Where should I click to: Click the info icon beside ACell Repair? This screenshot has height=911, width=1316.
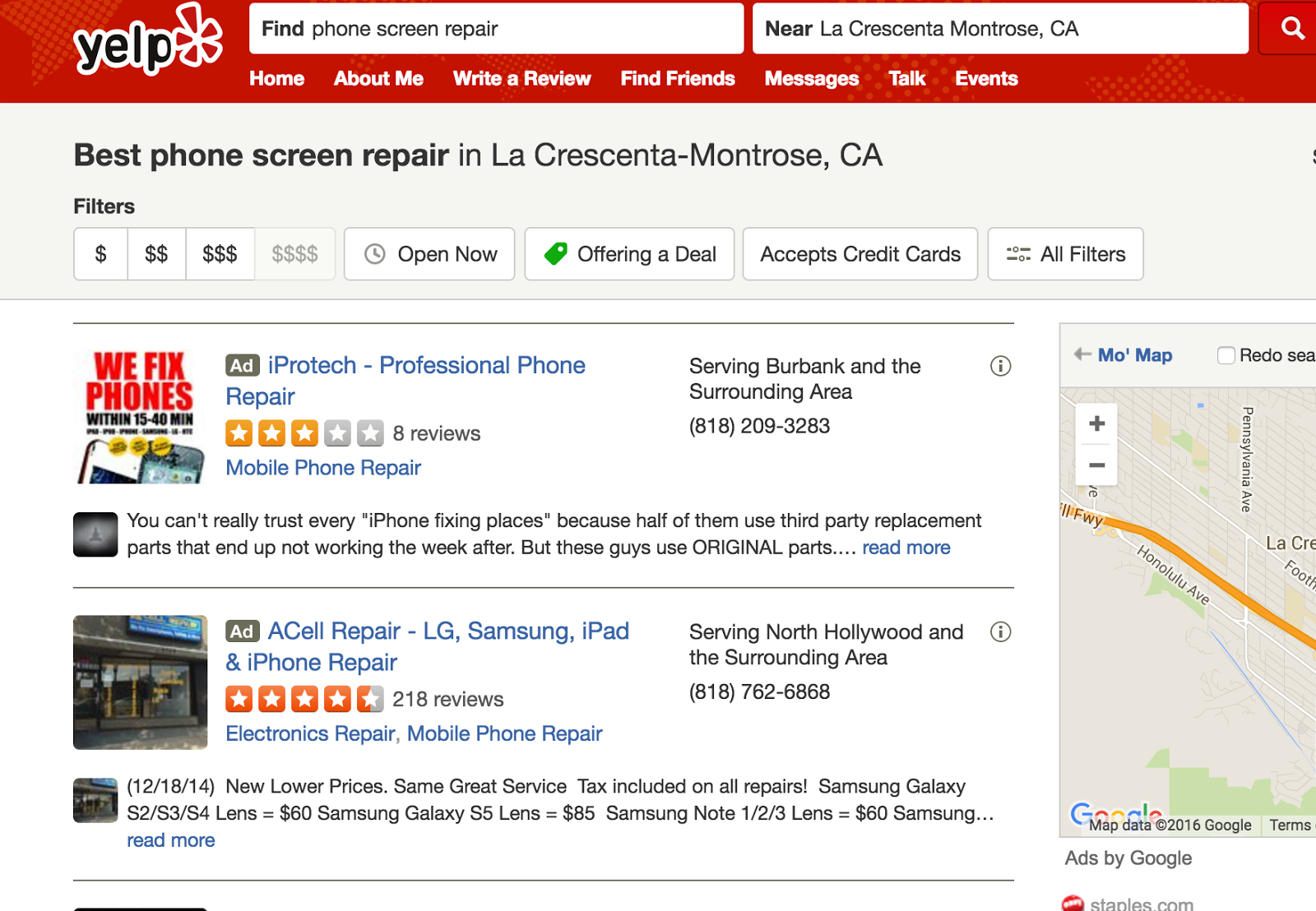pos(1002,632)
